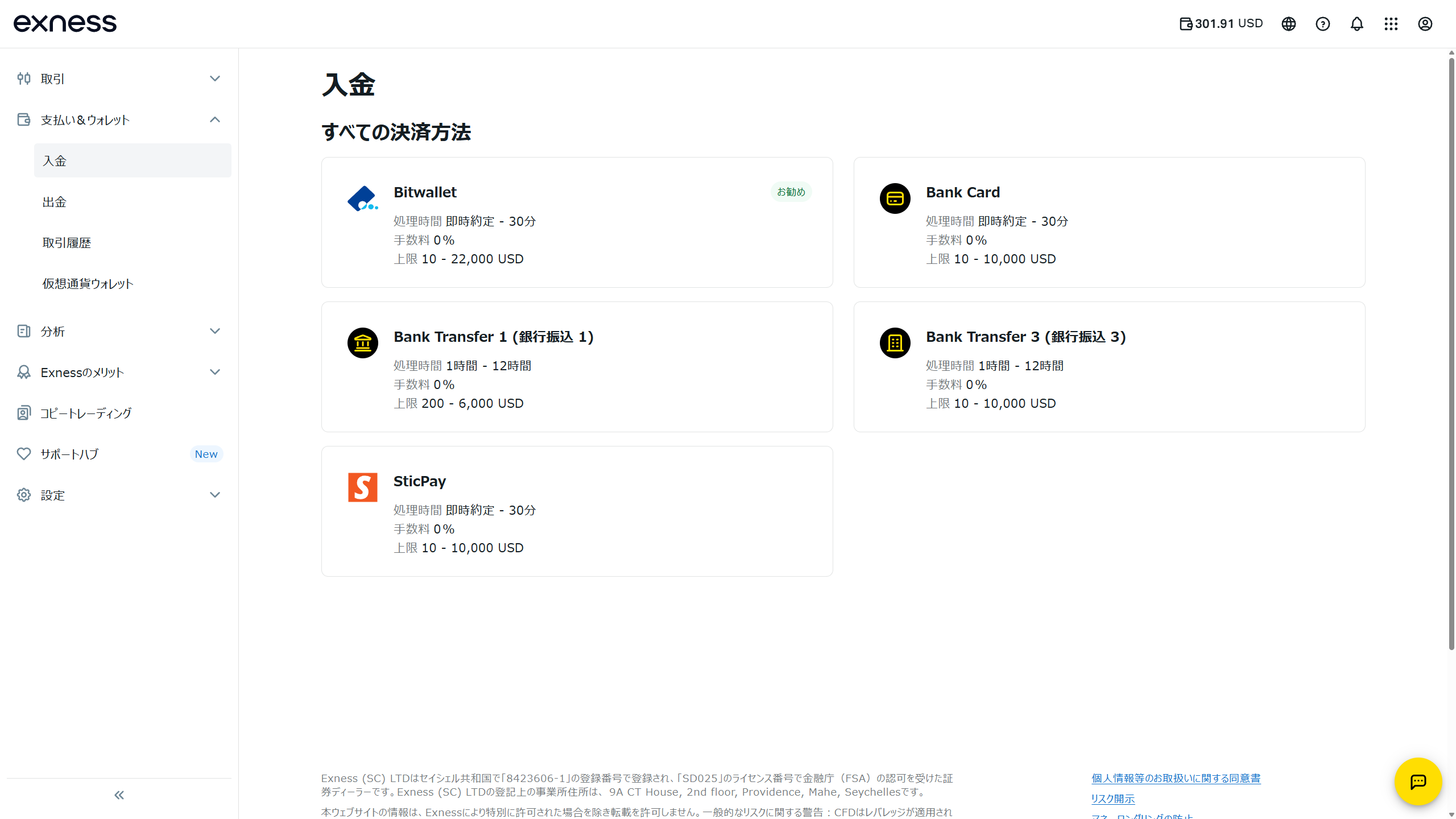1456x819 pixels.
Task: Click the page scrollbar thumb
Action: pos(1451,353)
